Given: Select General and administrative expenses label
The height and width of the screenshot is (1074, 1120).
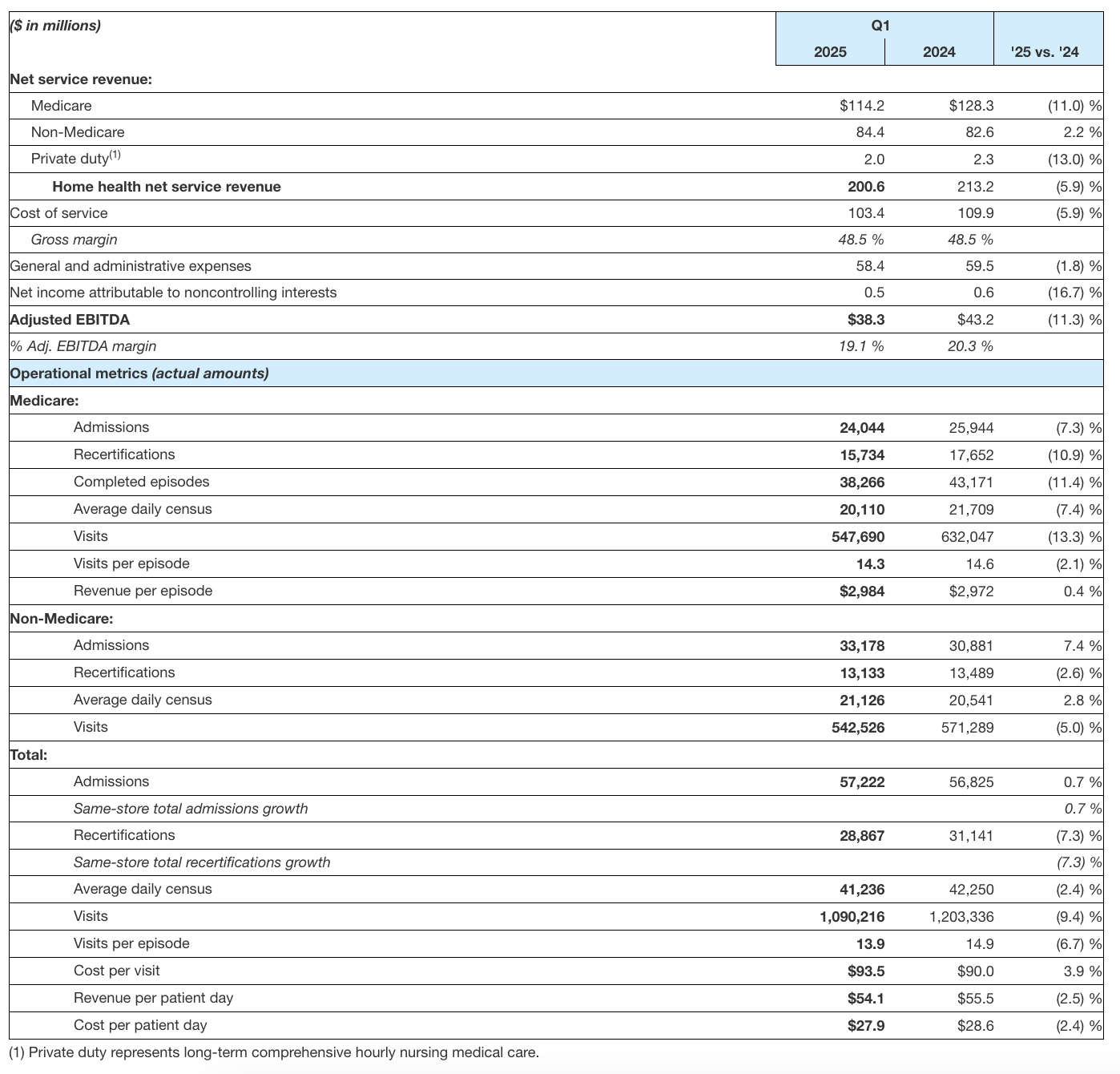Looking at the screenshot, I should point(131,266).
